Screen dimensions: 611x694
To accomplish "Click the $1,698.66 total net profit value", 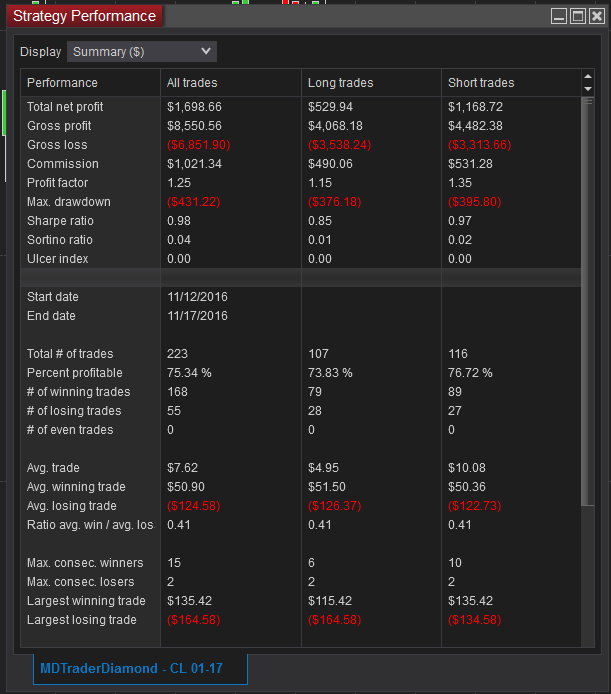I will (x=194, y=107).
